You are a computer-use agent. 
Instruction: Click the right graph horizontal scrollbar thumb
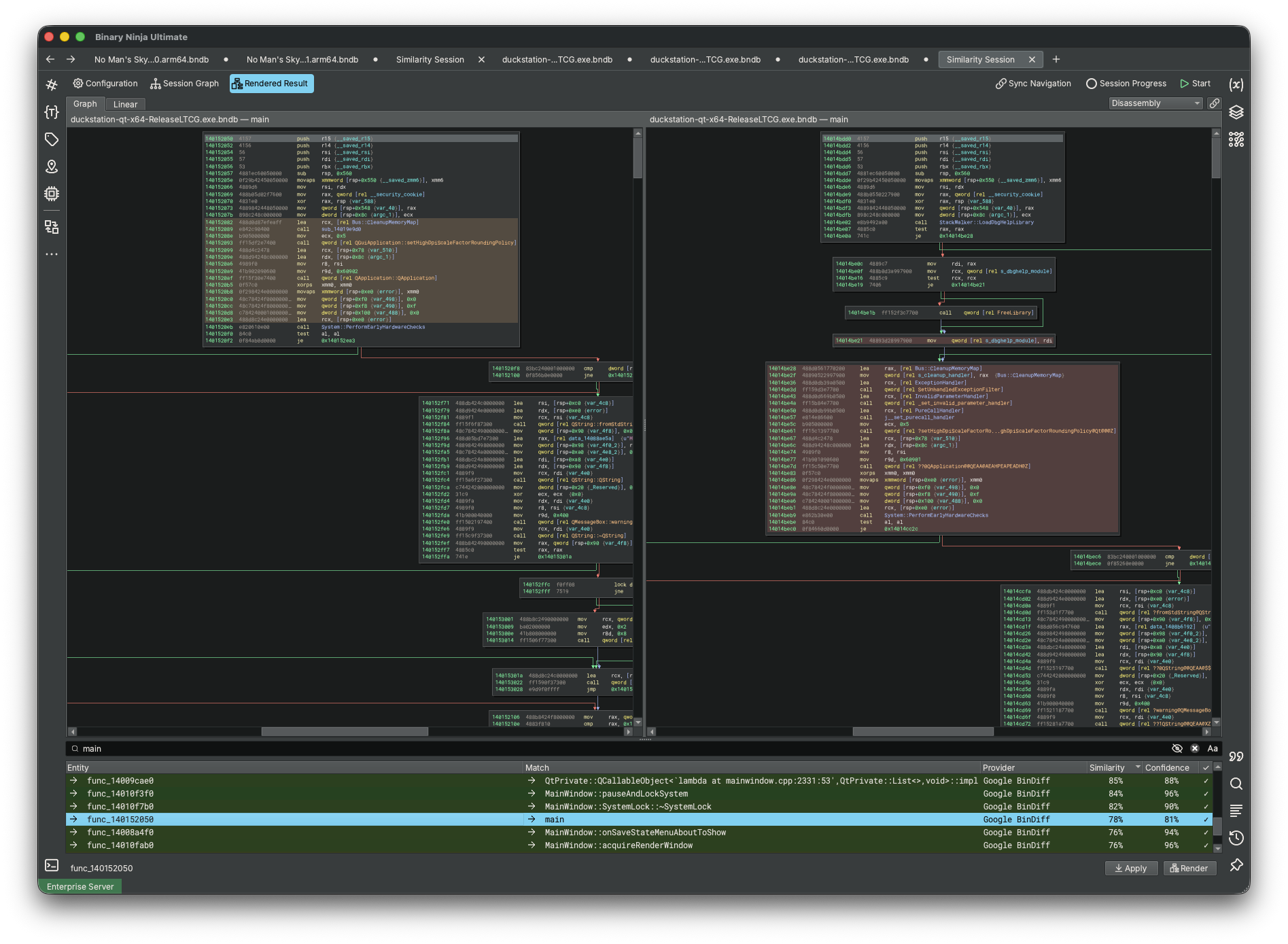click(923, 732)
